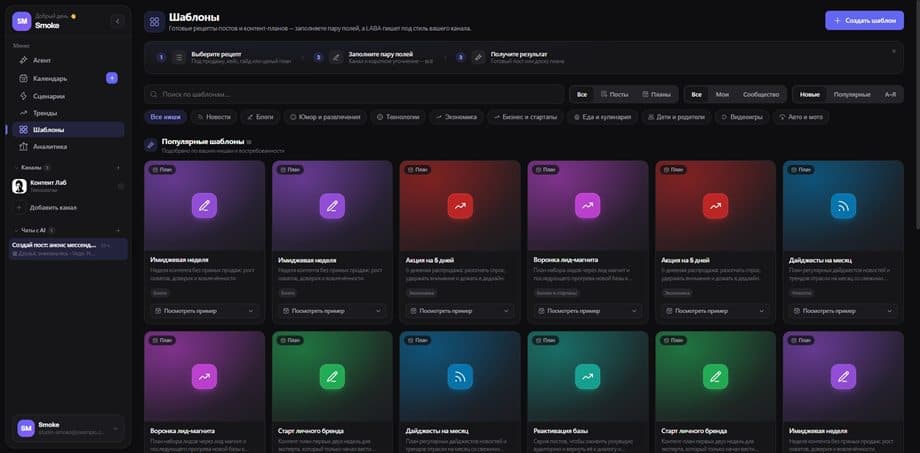Select the Все ниши filter chip
This screenshot has width=920, height=453.
(165, 117)
